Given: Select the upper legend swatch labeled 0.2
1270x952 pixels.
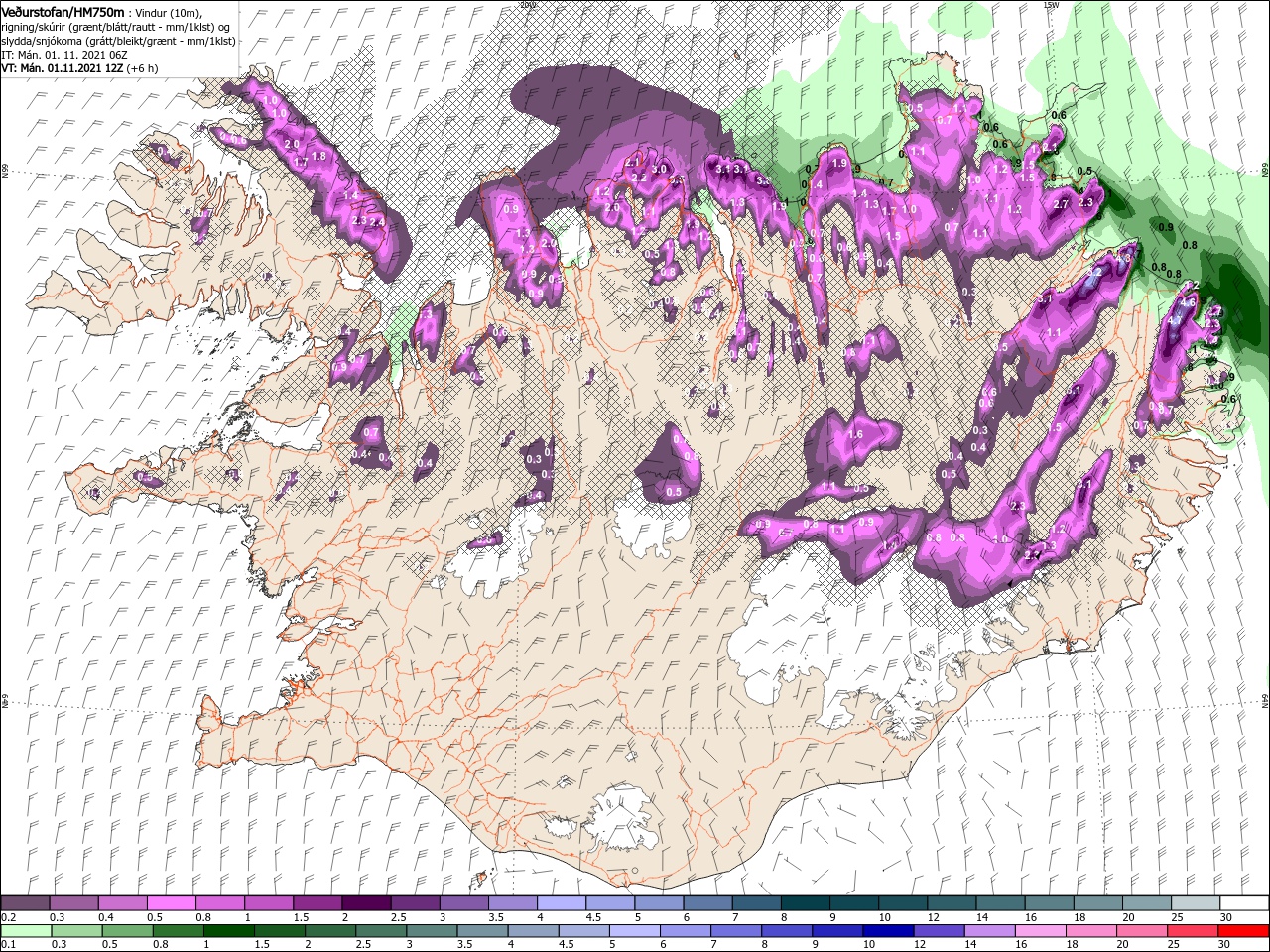Looking at the screenshot, I should 25,903.
